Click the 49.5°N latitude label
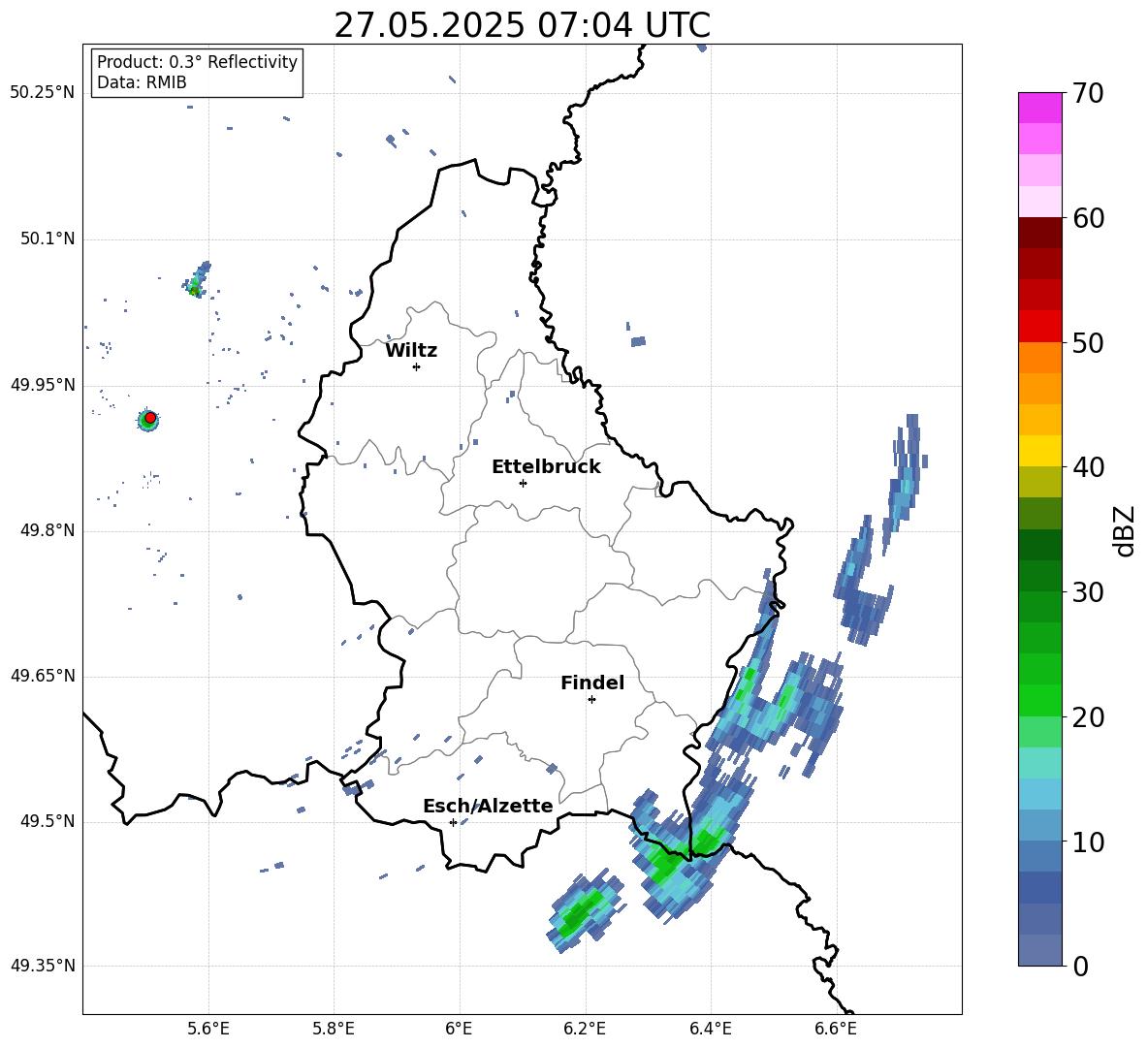 47,821
